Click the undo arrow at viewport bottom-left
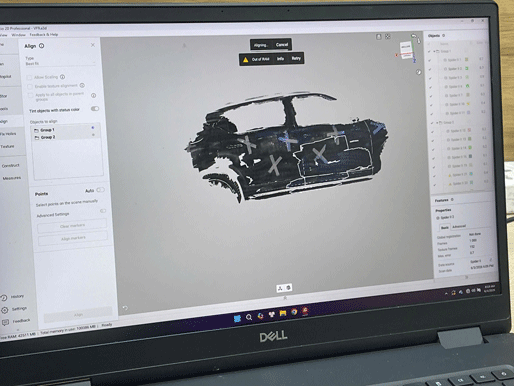This screenshot has height=386, width=514. point(125,308)
